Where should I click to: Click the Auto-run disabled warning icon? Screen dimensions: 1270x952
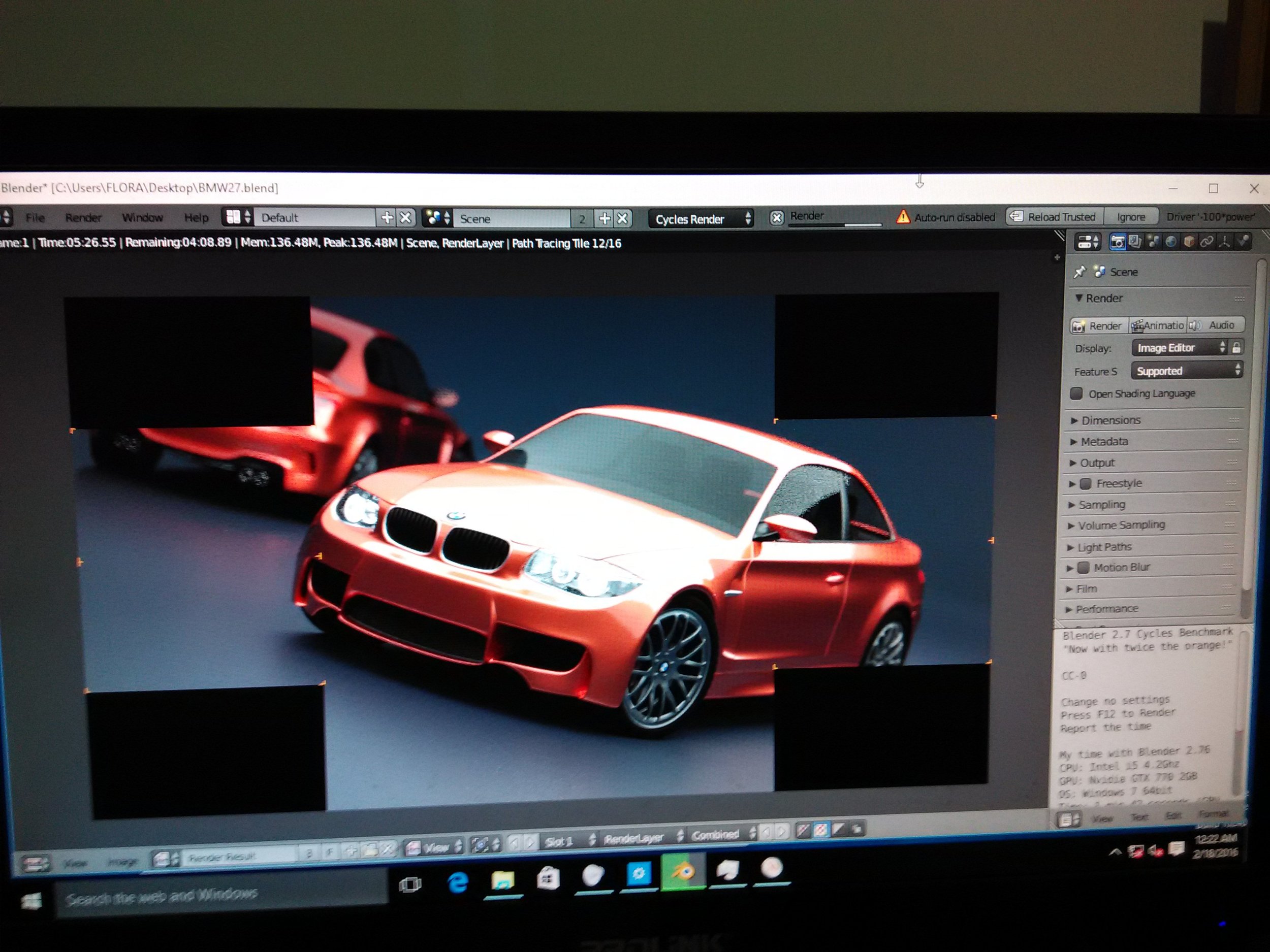click(903, 217)
